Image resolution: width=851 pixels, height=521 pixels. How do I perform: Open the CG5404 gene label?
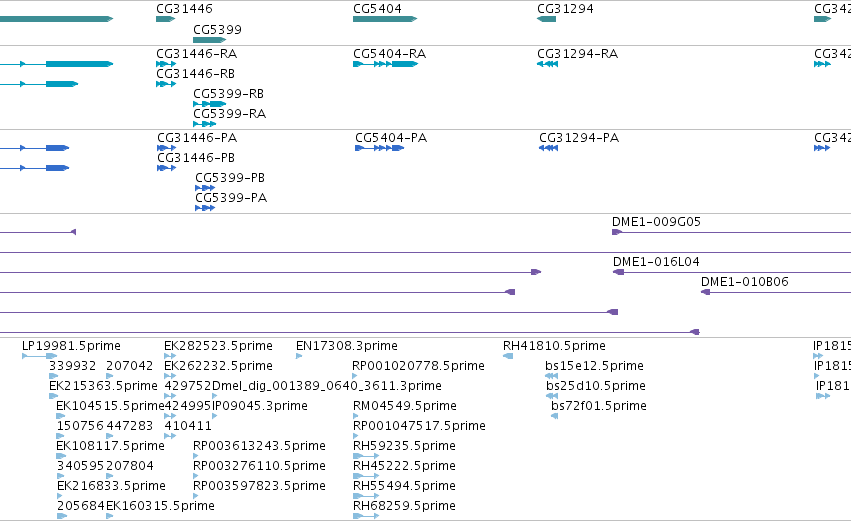[x=377, y=9]
